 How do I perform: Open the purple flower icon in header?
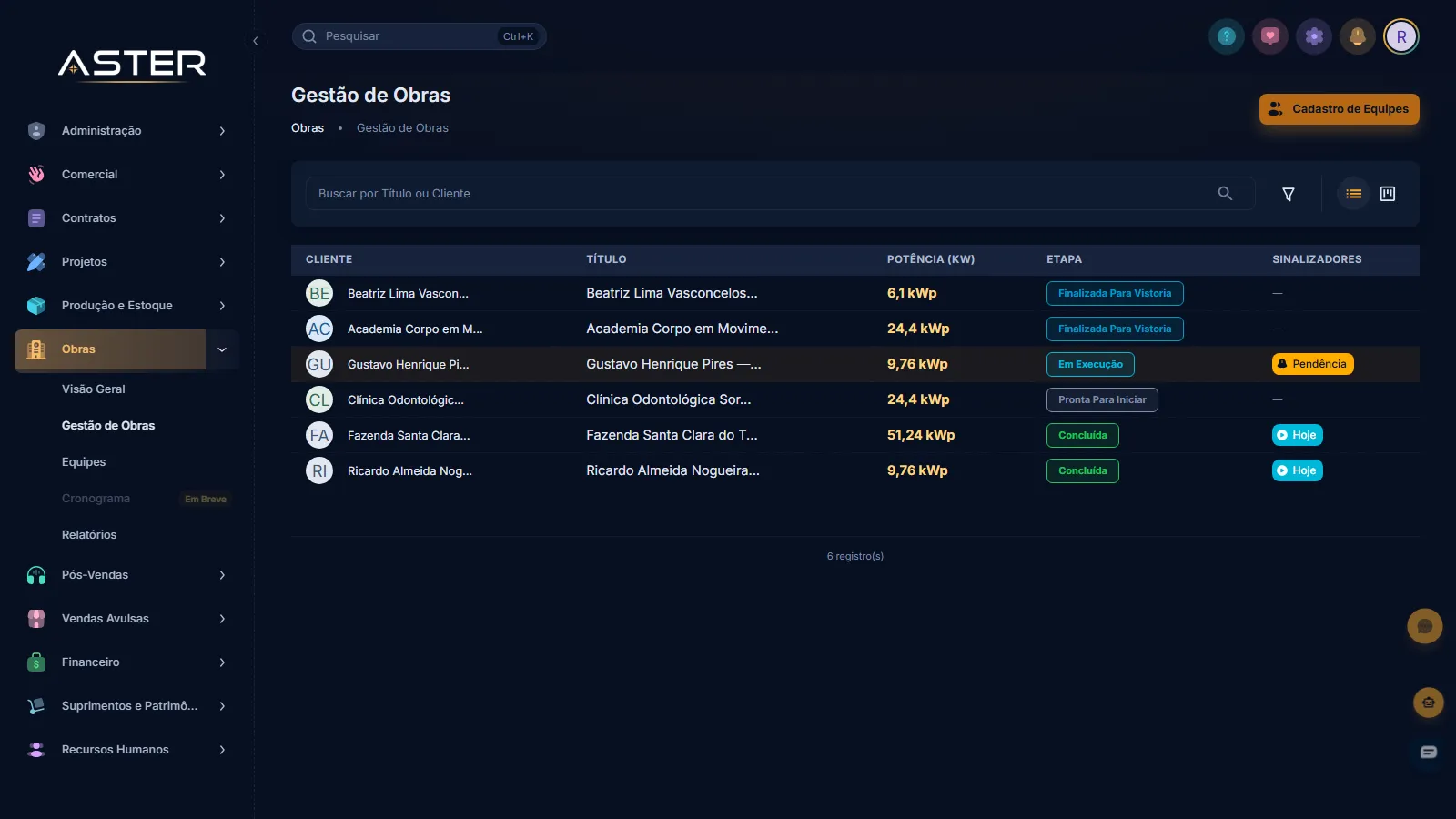(x=1314, y=36)
